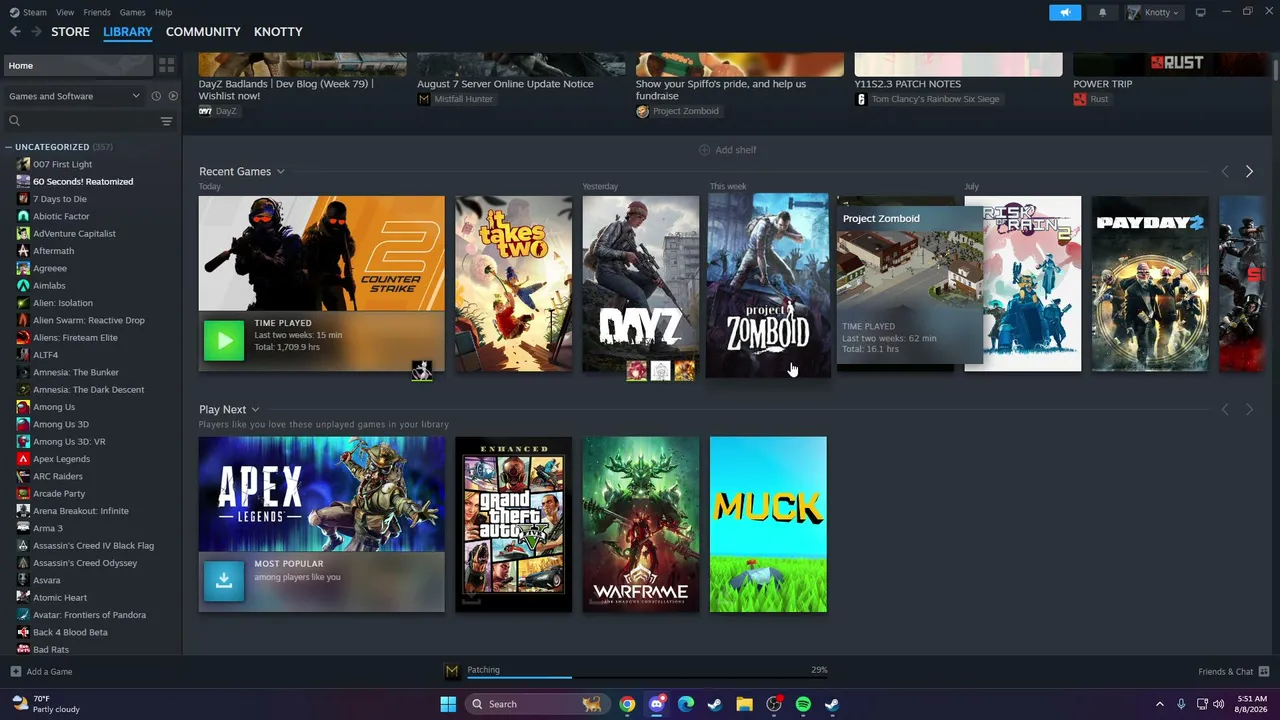Click the Add shelf button
This screenshot has height=720, width=1280.
727,150
